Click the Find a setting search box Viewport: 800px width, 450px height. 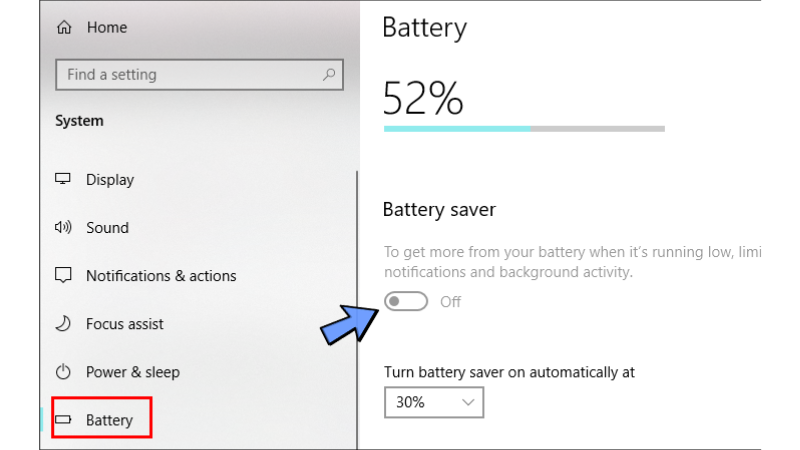[190, 75]
